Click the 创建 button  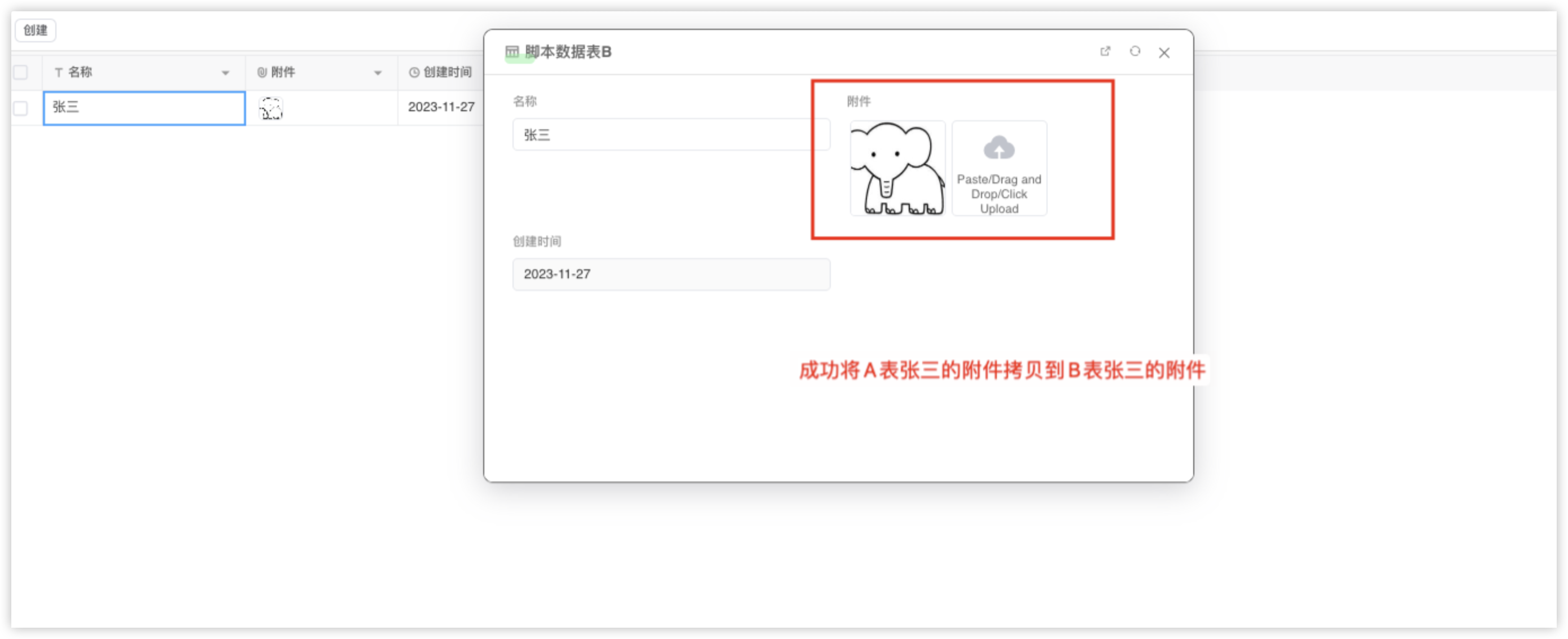[x=36, y=30]
